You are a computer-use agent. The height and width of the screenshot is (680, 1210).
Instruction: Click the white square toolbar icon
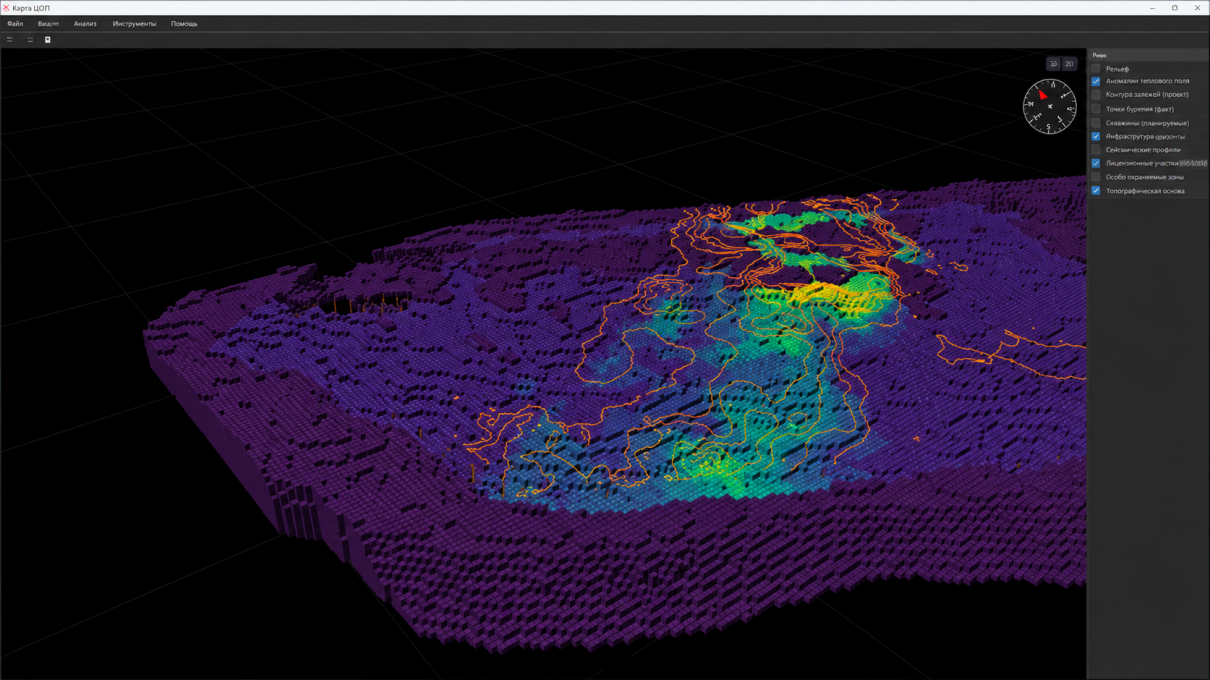47,40
